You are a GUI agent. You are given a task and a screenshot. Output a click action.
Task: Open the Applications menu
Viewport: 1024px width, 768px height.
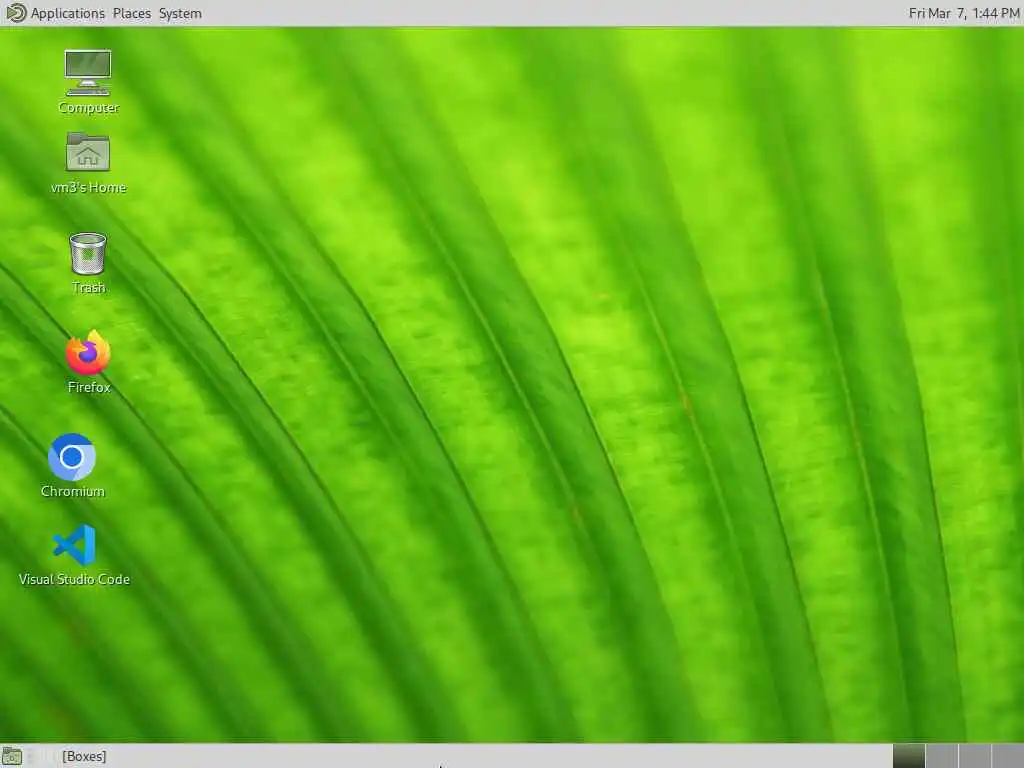[x=67, y=13]
